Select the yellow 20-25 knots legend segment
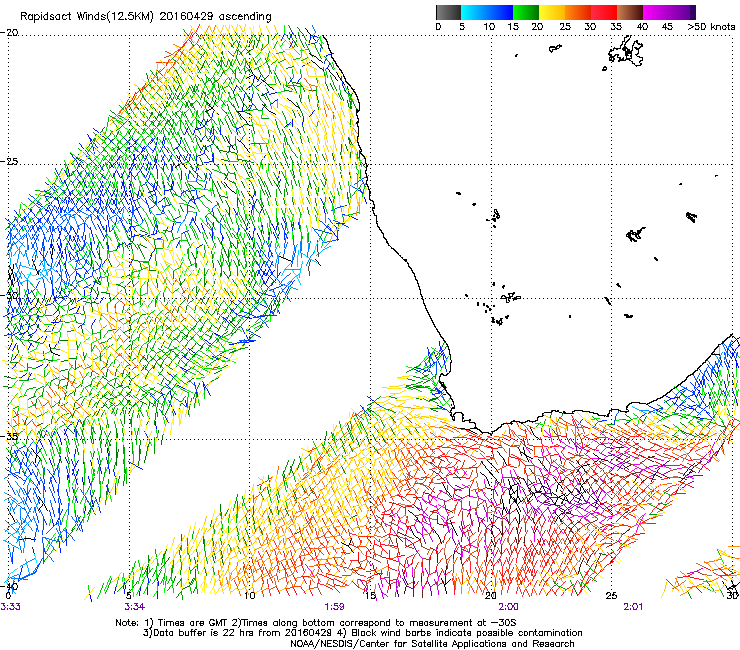The width and height of the screenshot is (740, 650). tap(552, 12)
